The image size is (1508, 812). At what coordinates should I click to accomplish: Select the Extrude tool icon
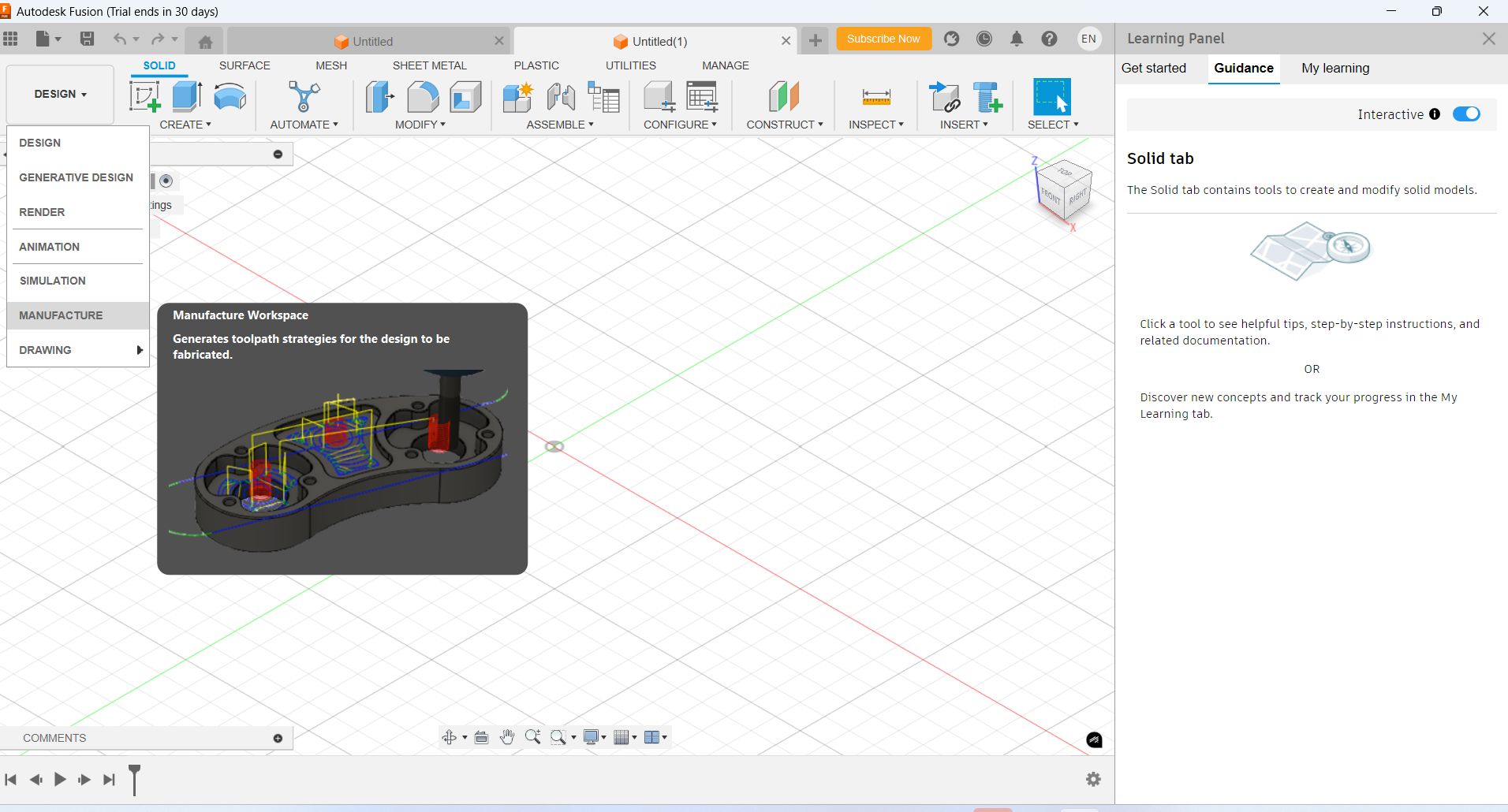187,96
